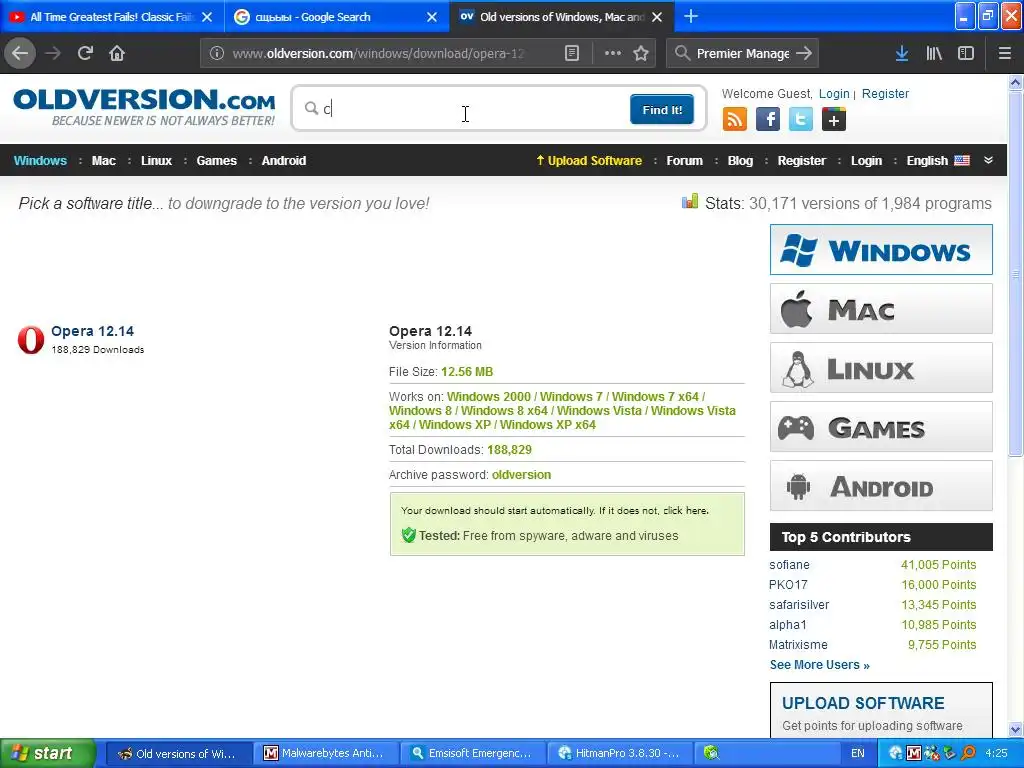The height and width of the screenshot is (768, 1024).
Task: Show sidebars icon in Firefox toolbar
Action: pos(966,54)
